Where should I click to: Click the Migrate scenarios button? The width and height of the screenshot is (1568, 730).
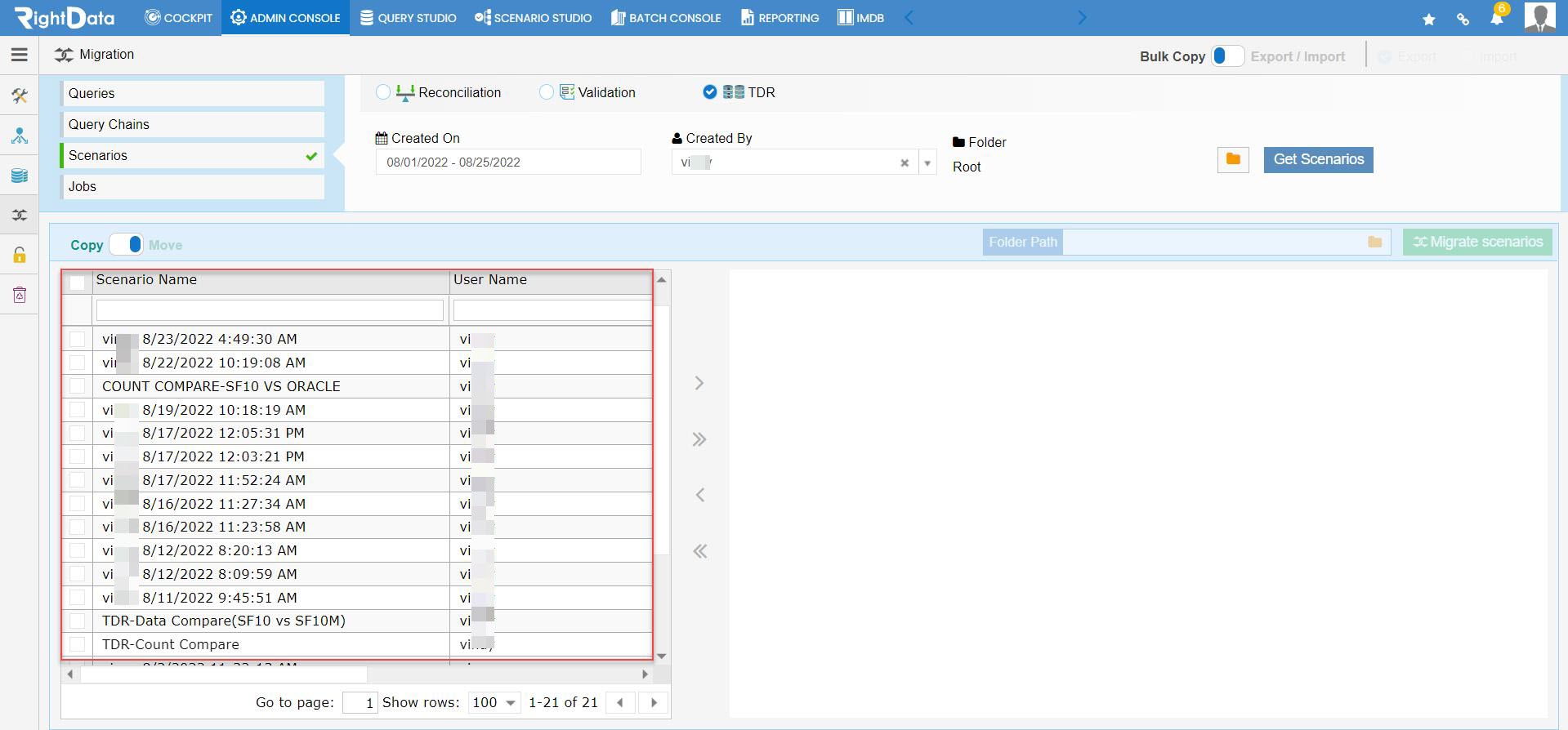[x=1477, y=242]
